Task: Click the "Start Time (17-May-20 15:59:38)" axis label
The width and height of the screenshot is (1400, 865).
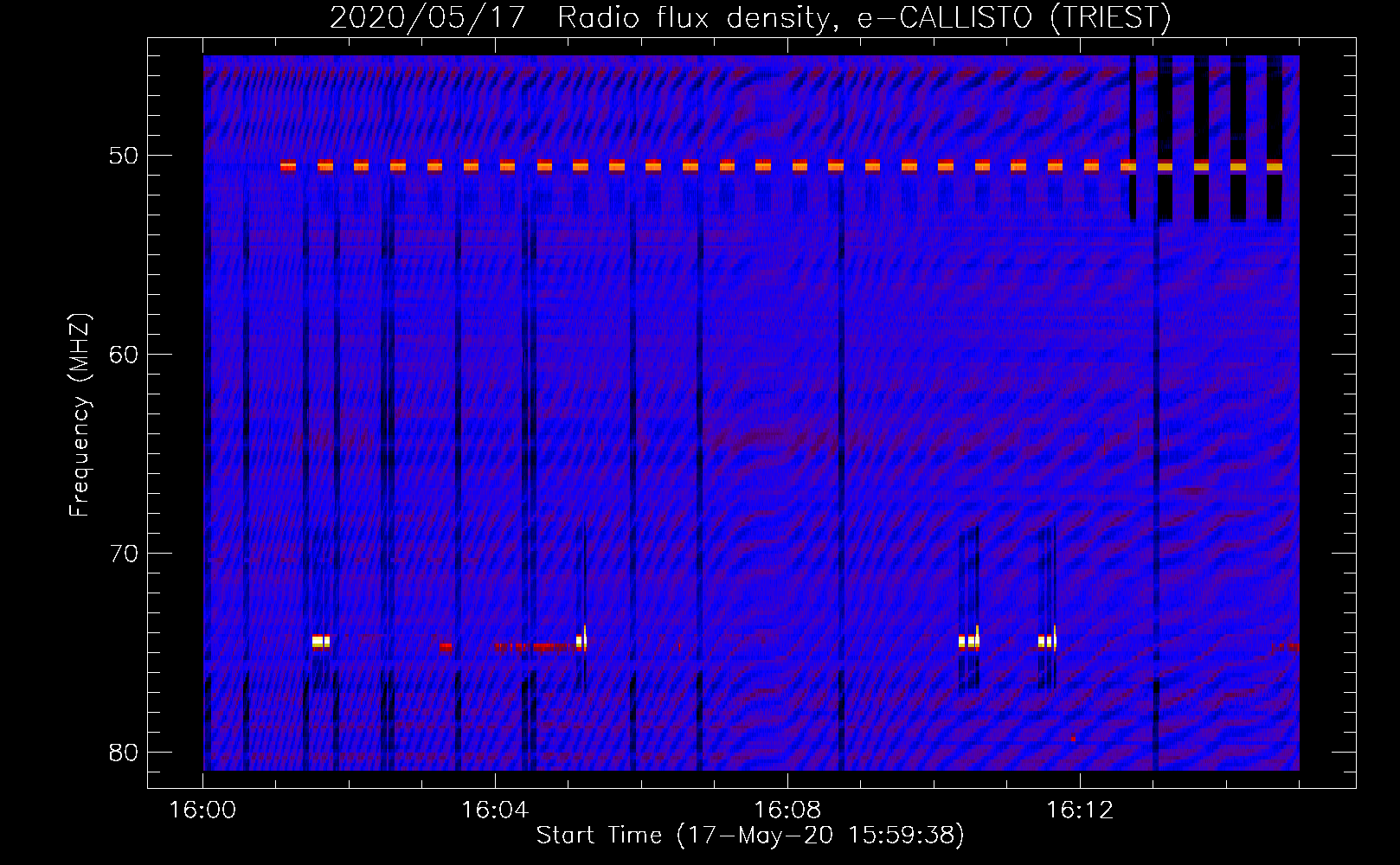Action: tap(750, 836)
